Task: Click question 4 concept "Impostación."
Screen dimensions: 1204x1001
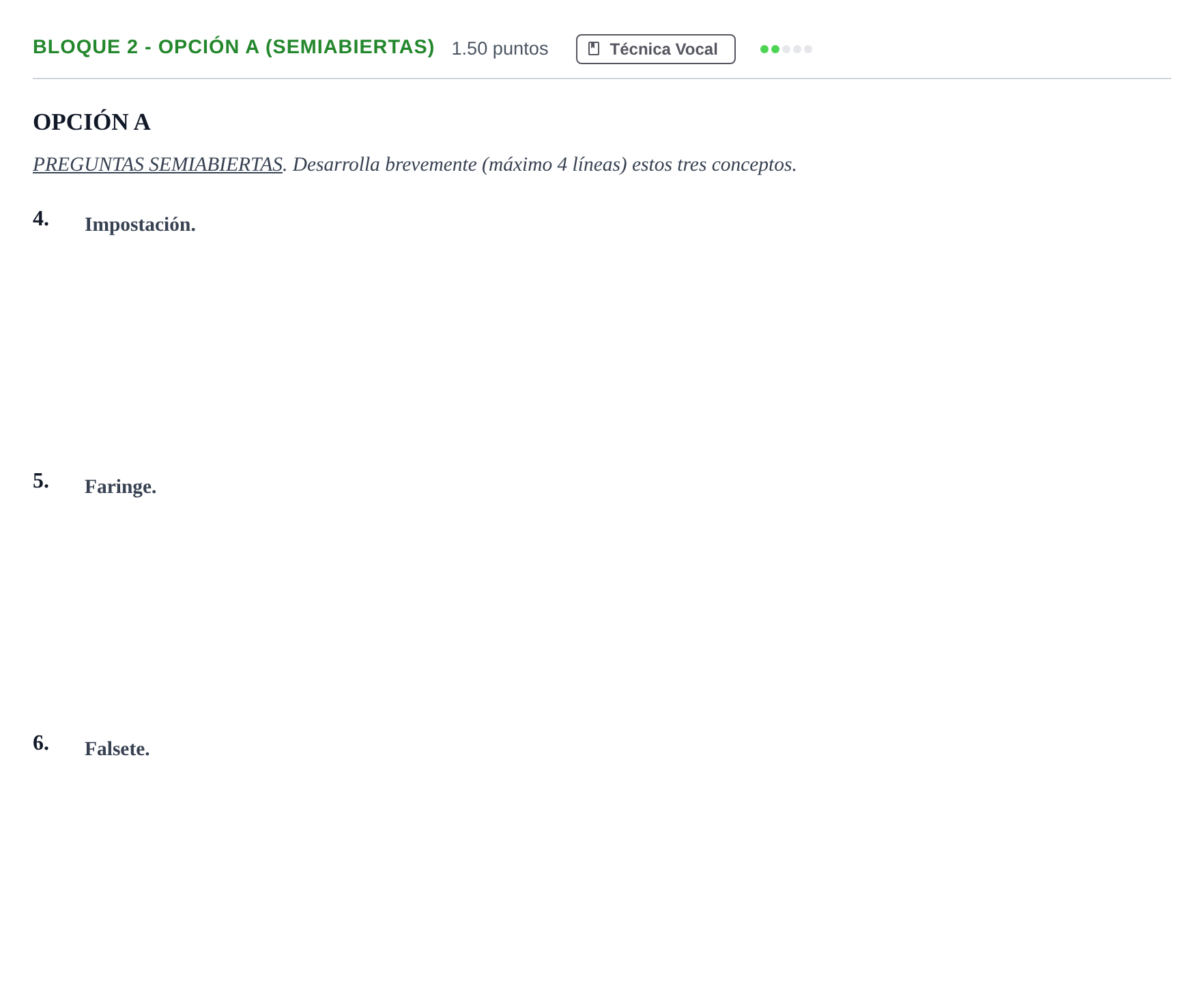Action: [140, 225]
